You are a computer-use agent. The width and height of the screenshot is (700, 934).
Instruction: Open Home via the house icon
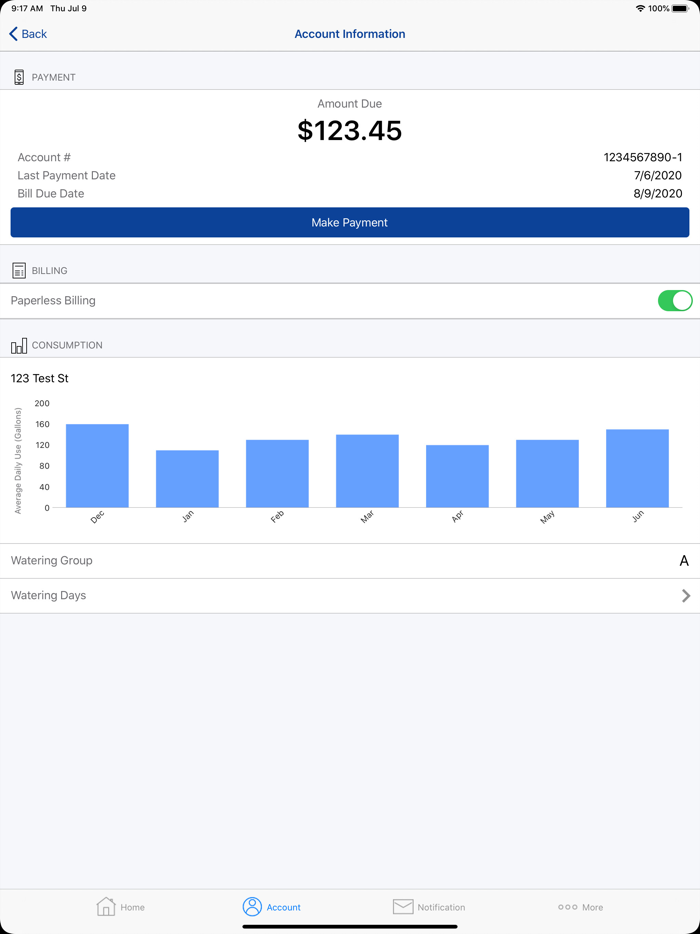(106, 906)
